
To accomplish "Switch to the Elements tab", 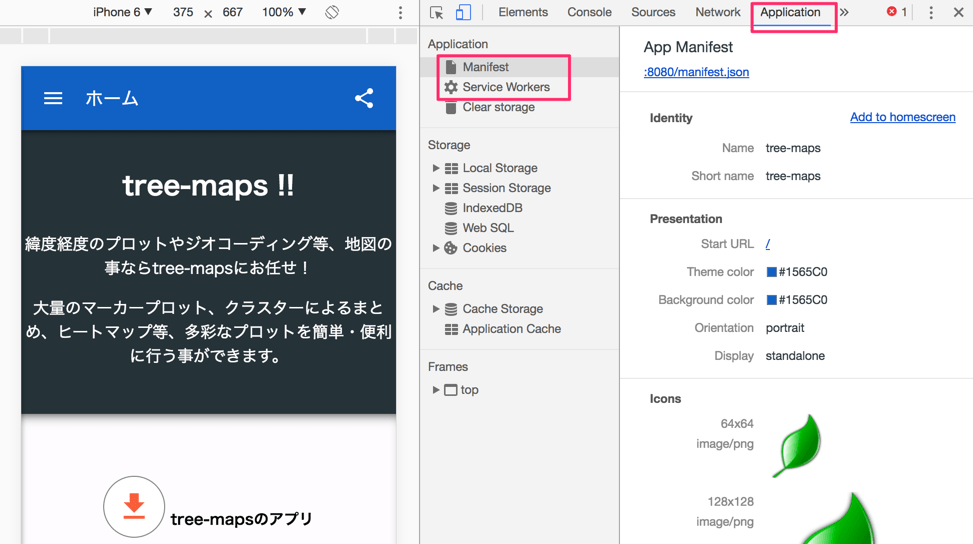I will (x=523, y=12).
